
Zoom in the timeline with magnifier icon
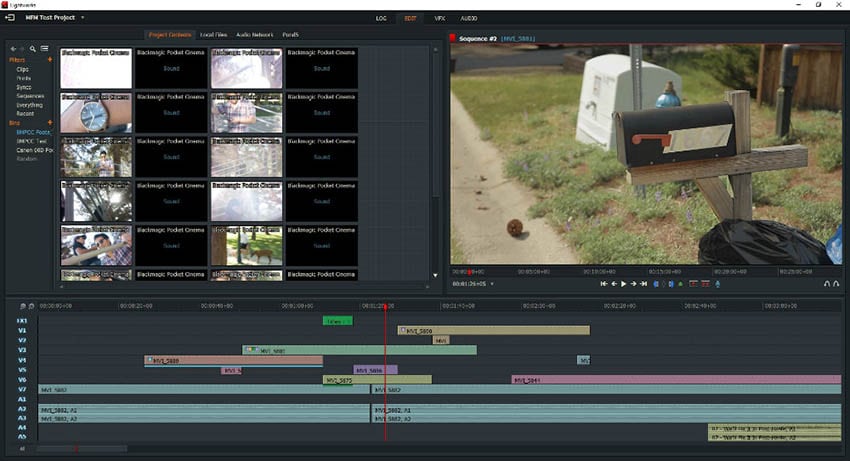(x=31, y=306)
